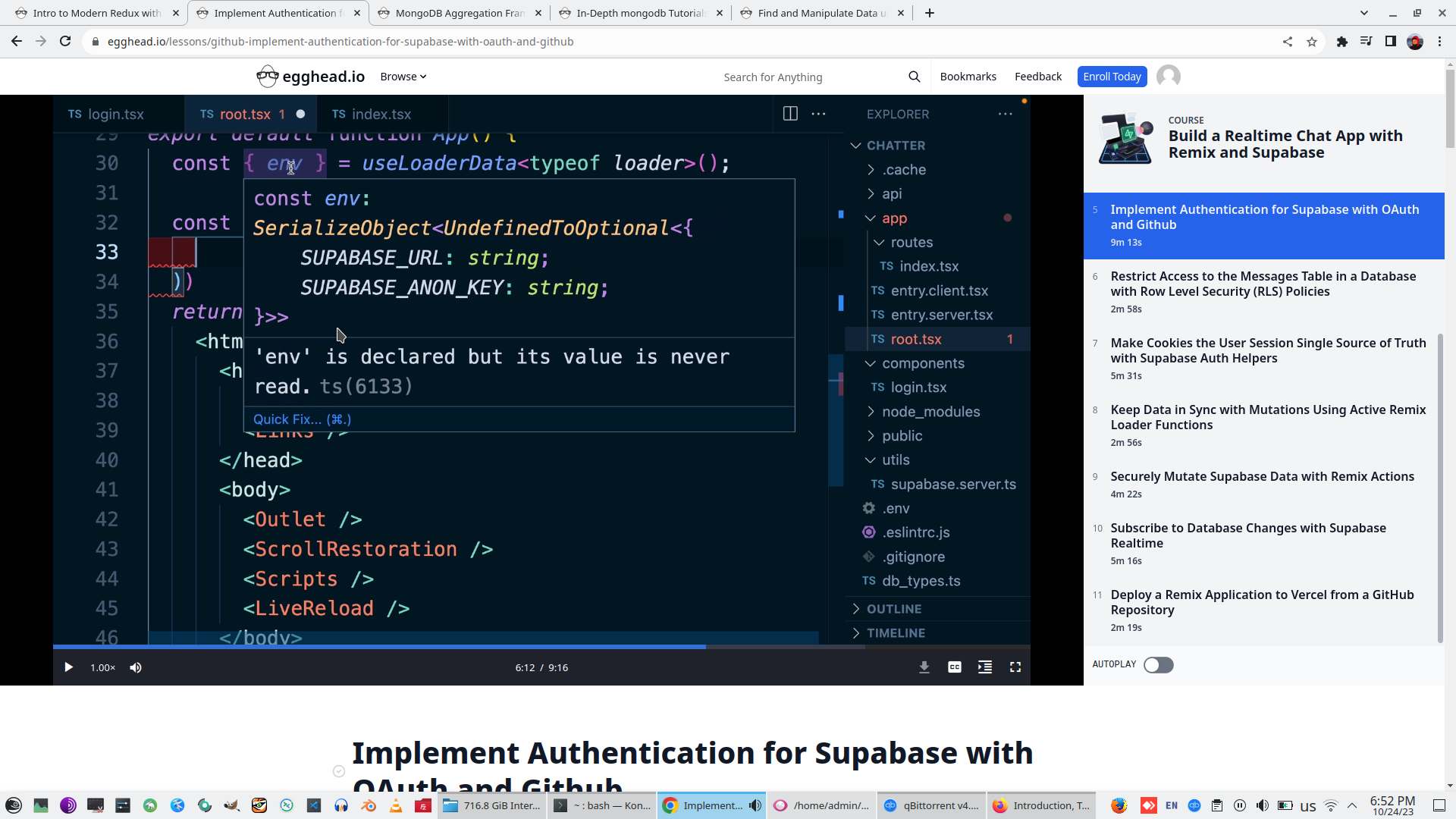Toggle closed captions on video
Image resolution: width=1456 pixels, height=819 pixels.
pos(954,667)
